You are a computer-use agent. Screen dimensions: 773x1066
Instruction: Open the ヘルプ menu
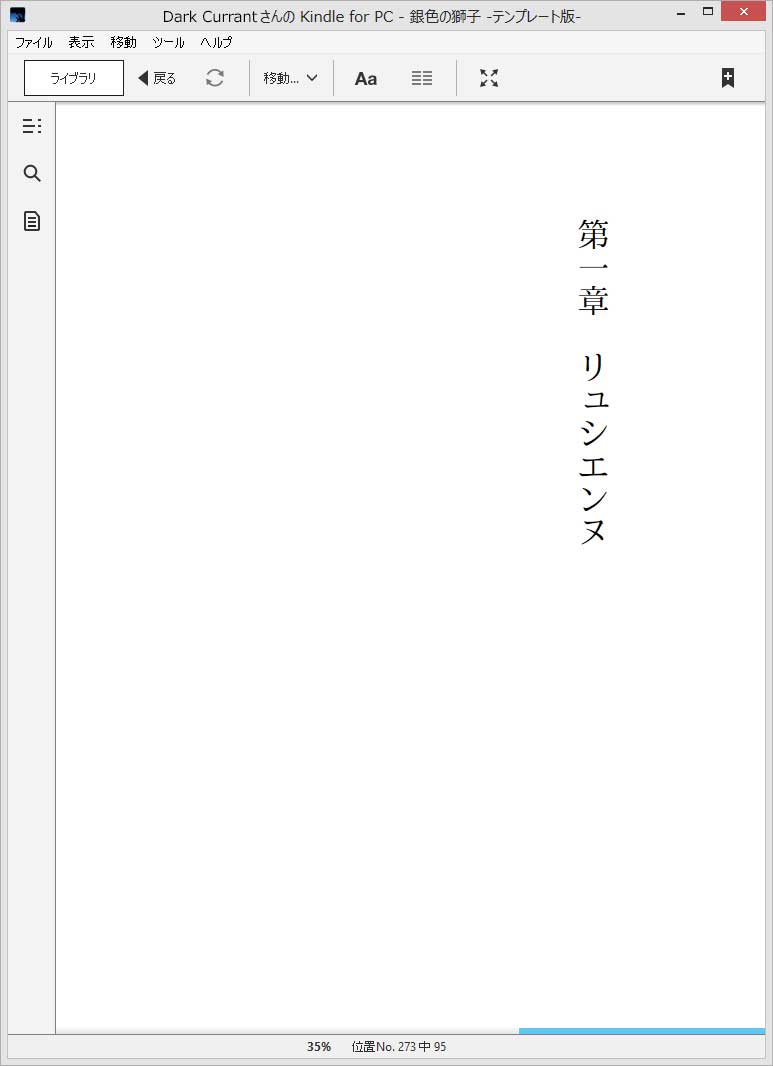point(216,42)
